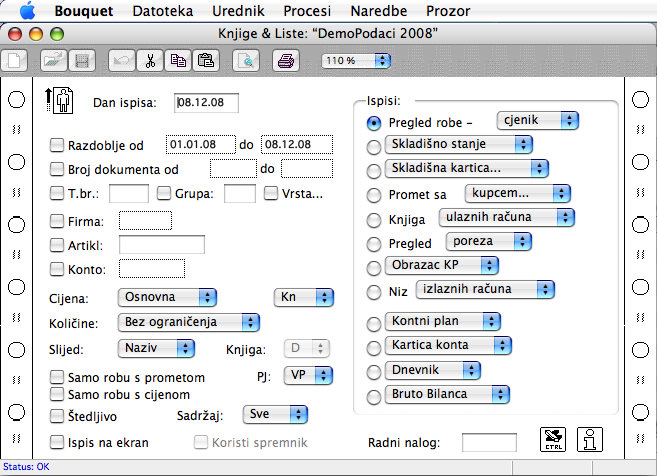This screenshot has height=476, width=657.
Task: Click the Artikl text field
Action: (x=162, y=245)
